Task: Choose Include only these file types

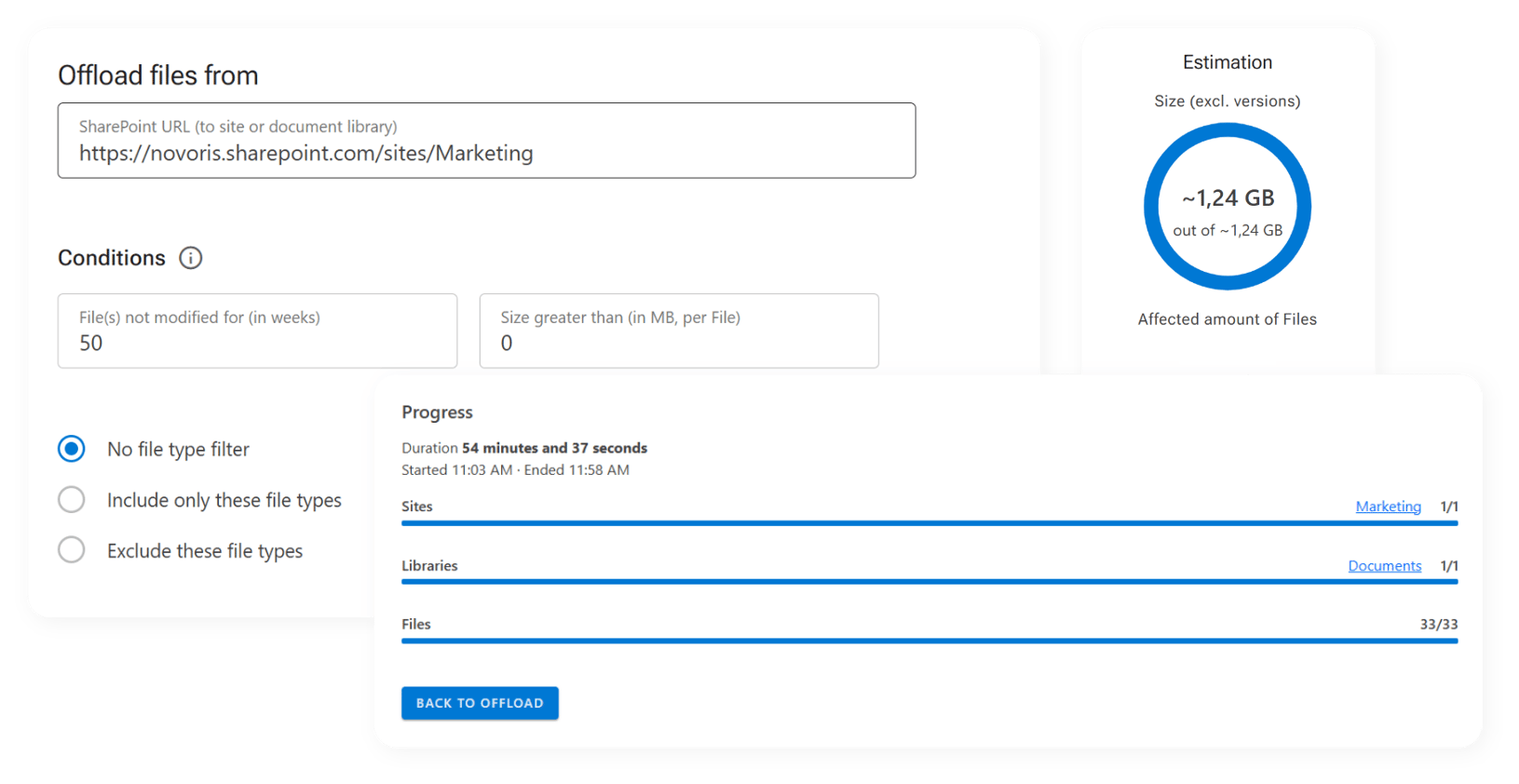Action: 72,500
